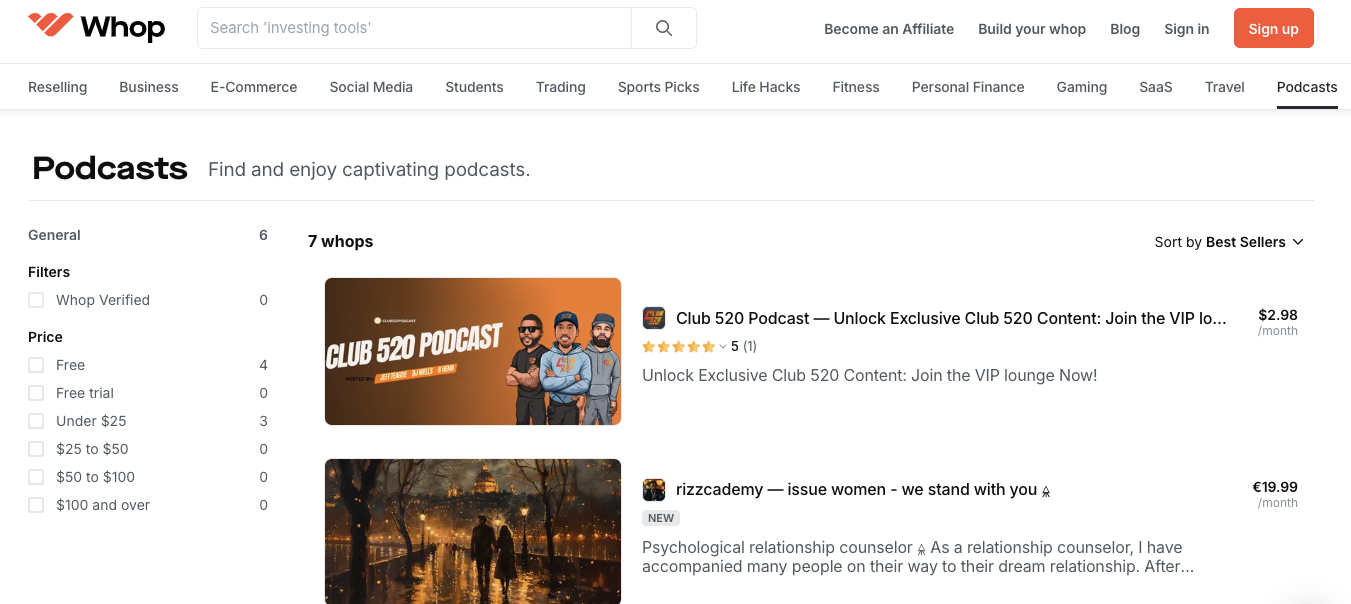Click the Whop logo

[97, 28]
